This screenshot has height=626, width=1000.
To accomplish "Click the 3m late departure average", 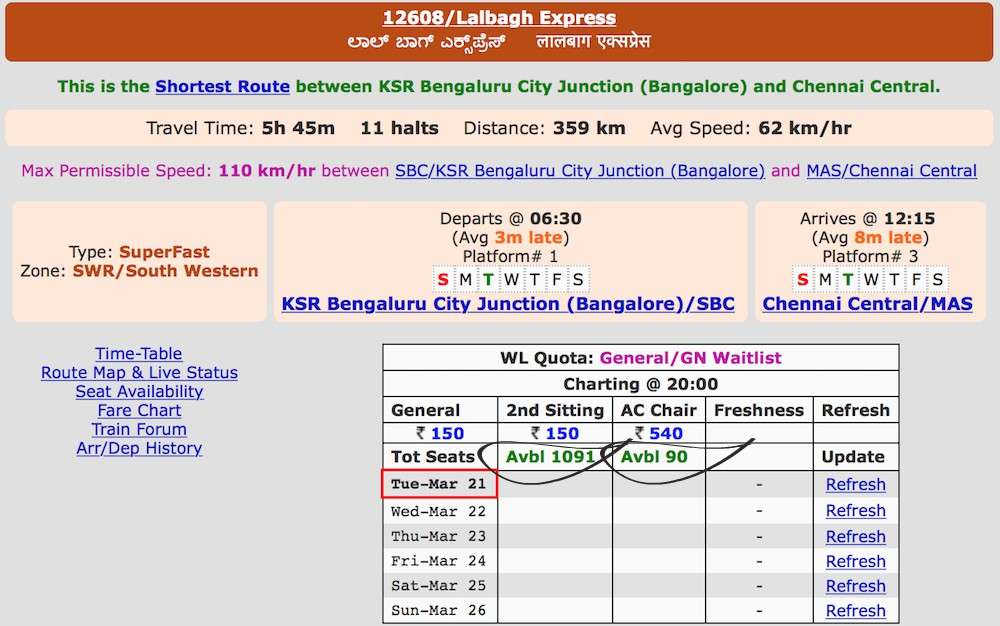I will (x=529, y=238).
